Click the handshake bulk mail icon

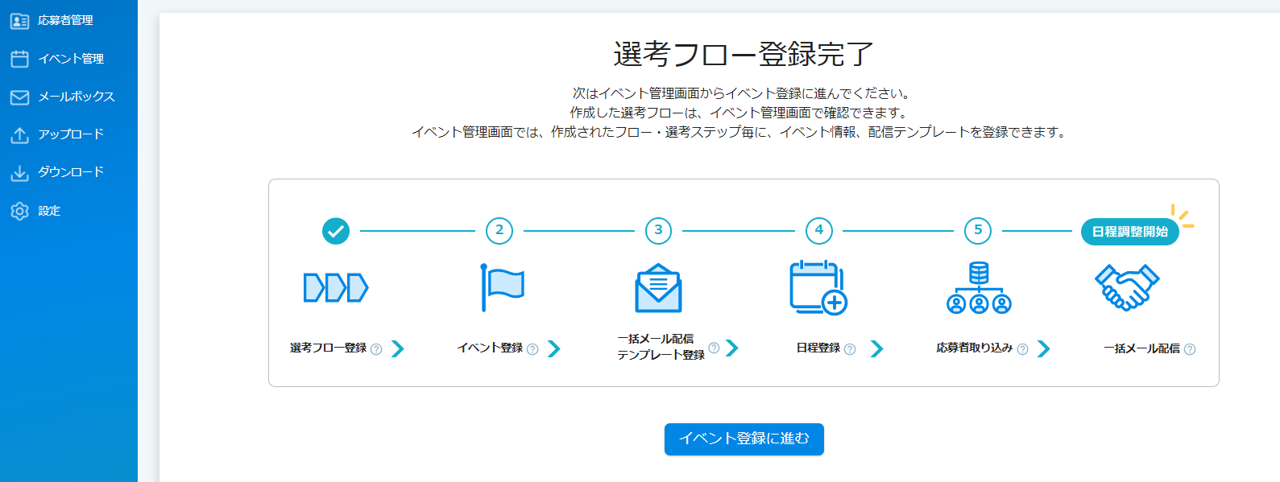click(1128, 288)
